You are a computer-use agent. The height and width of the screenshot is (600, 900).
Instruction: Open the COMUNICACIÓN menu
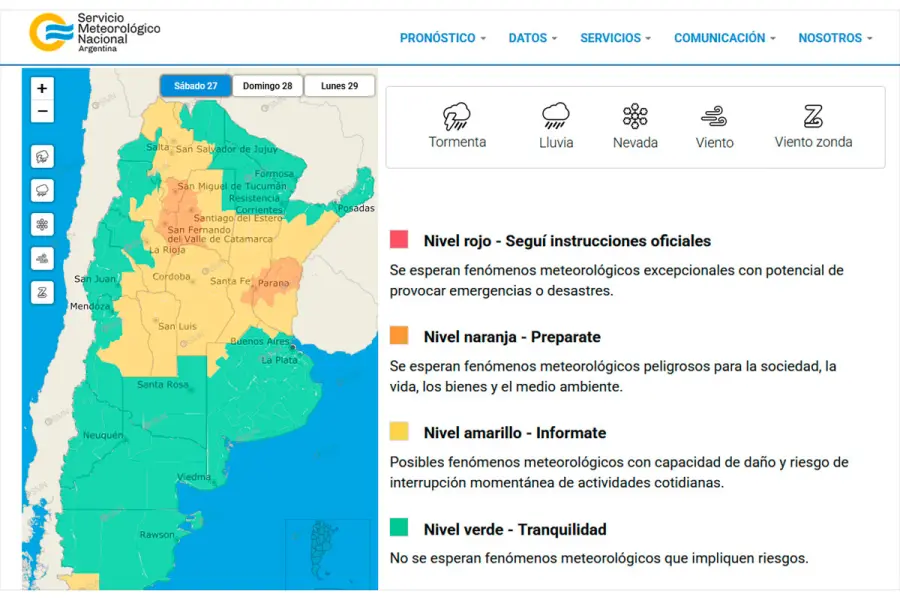724,38
